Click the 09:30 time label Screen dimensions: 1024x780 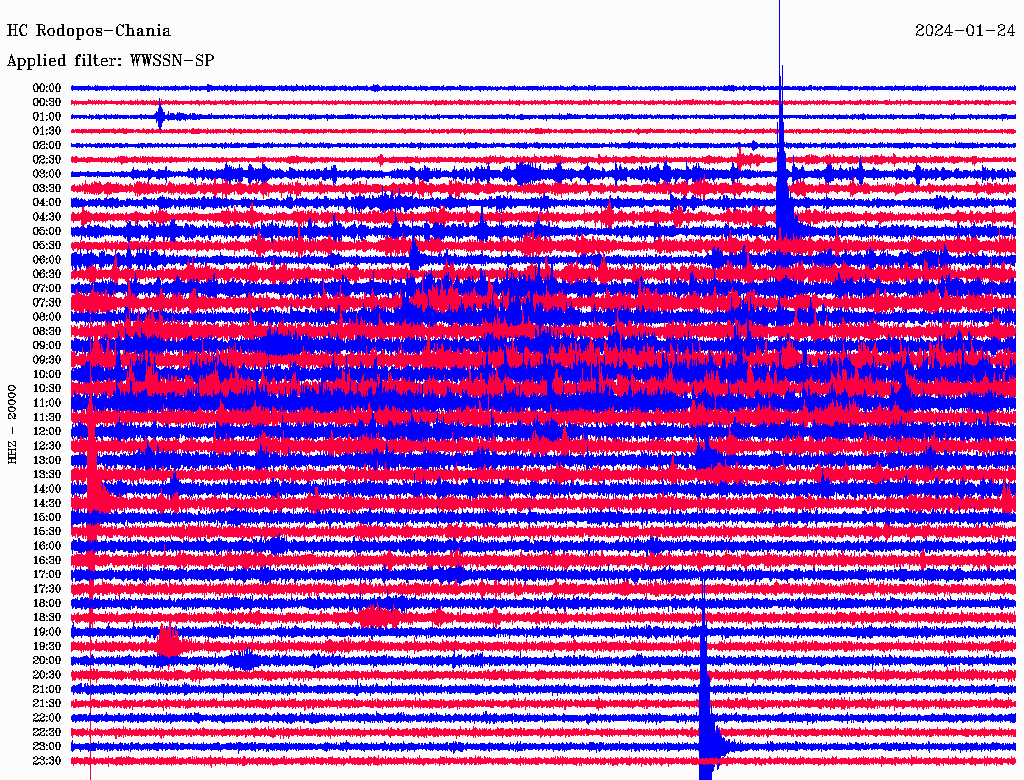[x=47, y=360]
